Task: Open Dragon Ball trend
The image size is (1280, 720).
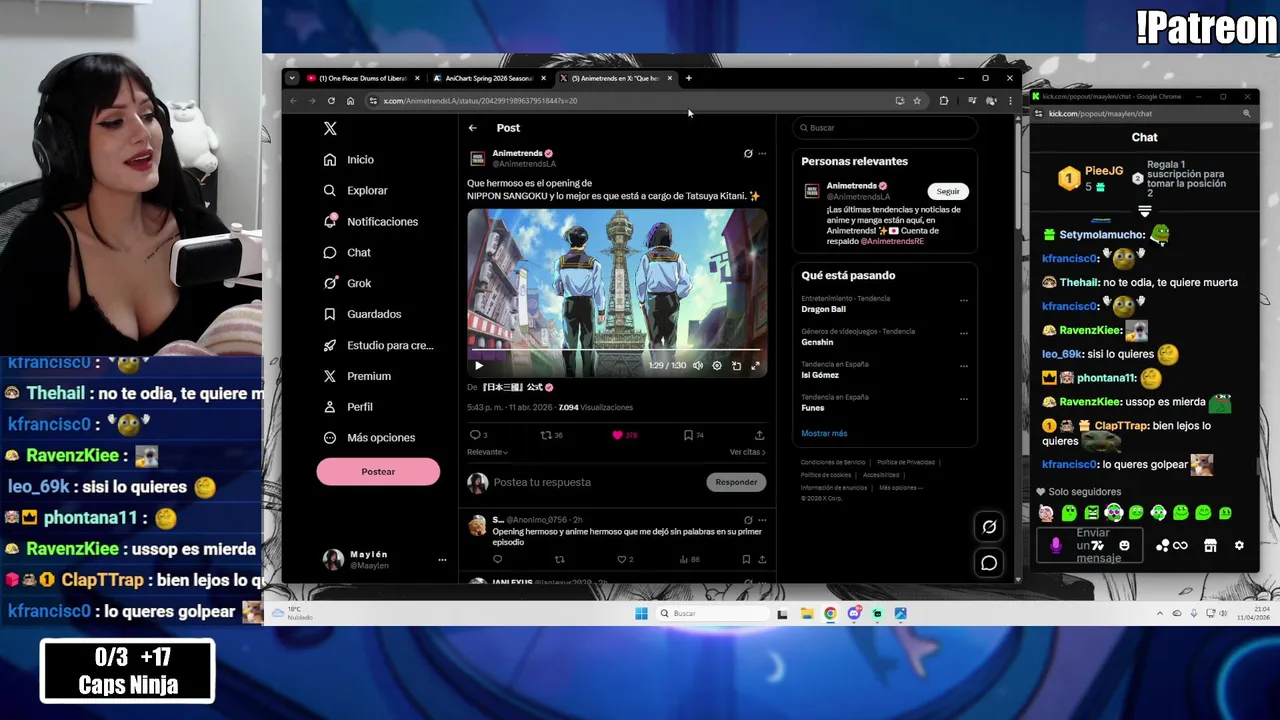Action: [x=823, y=309]
